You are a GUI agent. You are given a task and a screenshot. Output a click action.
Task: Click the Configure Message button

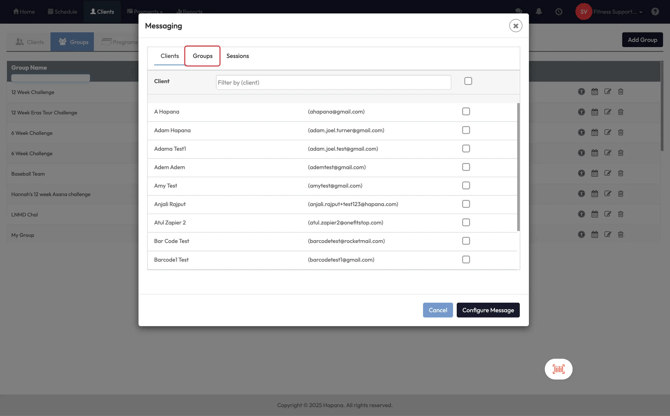[488, 310]
